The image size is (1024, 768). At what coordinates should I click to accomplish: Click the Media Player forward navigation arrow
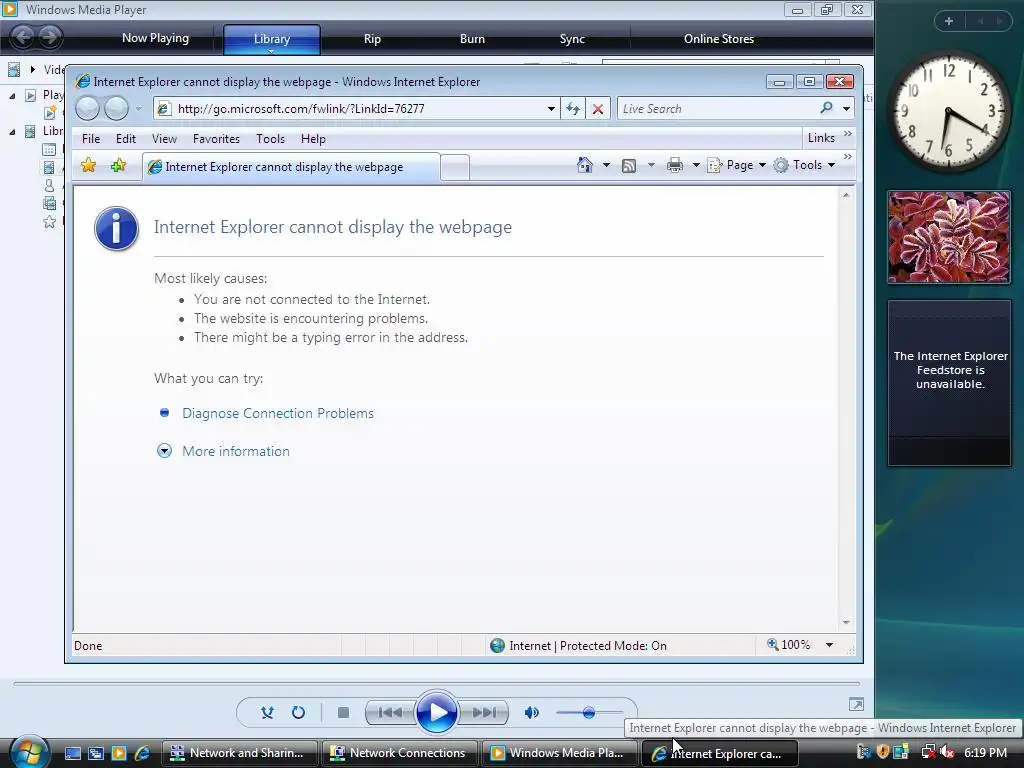coord(50,37)
